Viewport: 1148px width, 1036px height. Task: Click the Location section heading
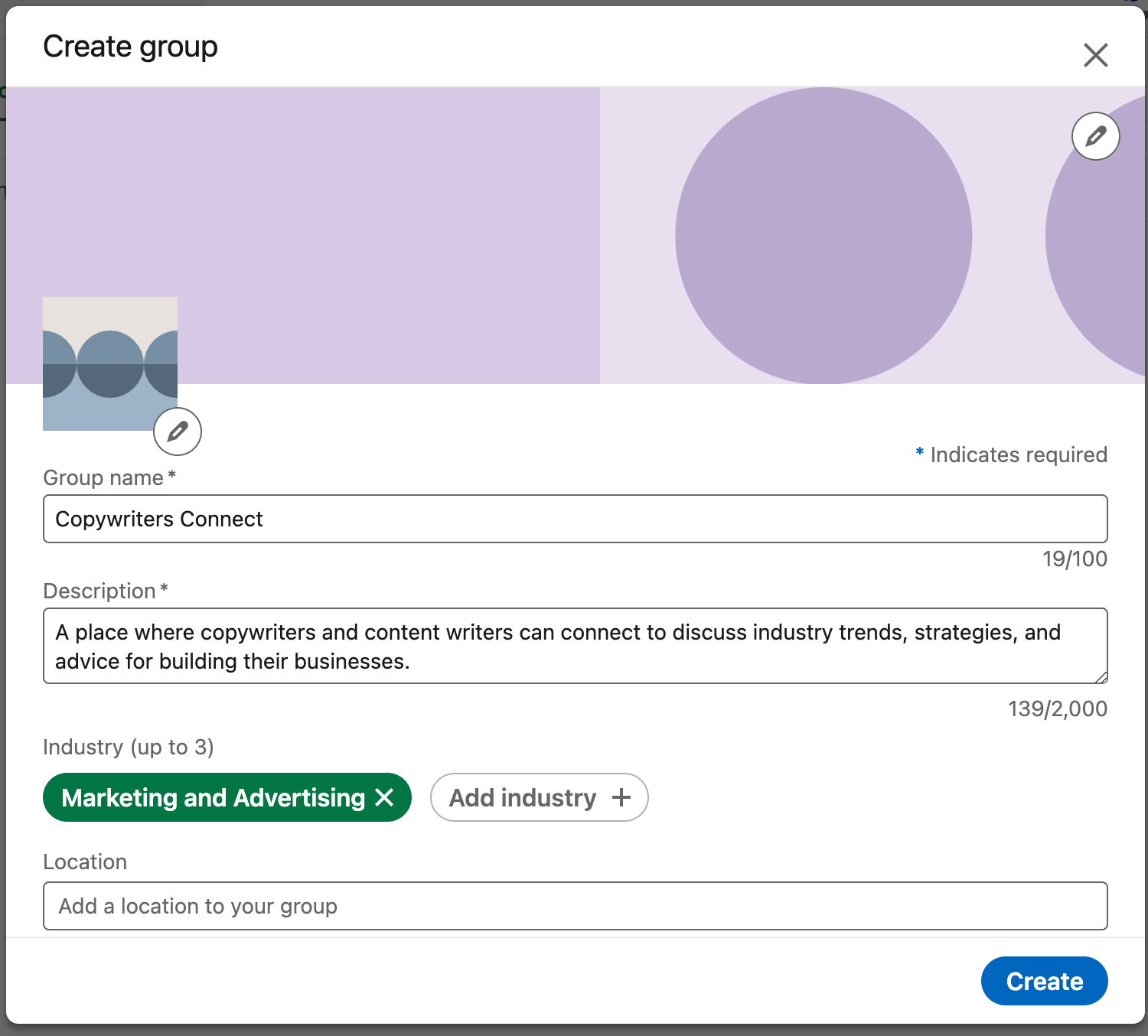click(85, 862)
